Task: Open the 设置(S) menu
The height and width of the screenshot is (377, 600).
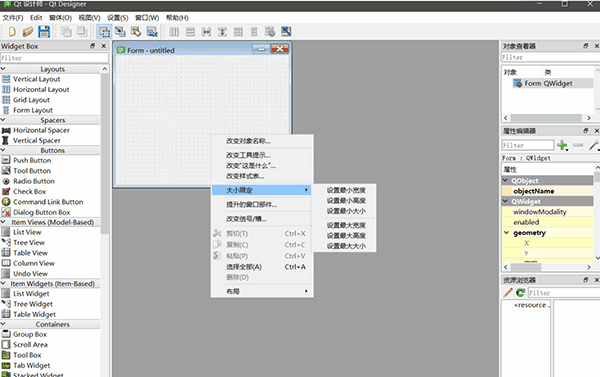Action: point(117,18)
